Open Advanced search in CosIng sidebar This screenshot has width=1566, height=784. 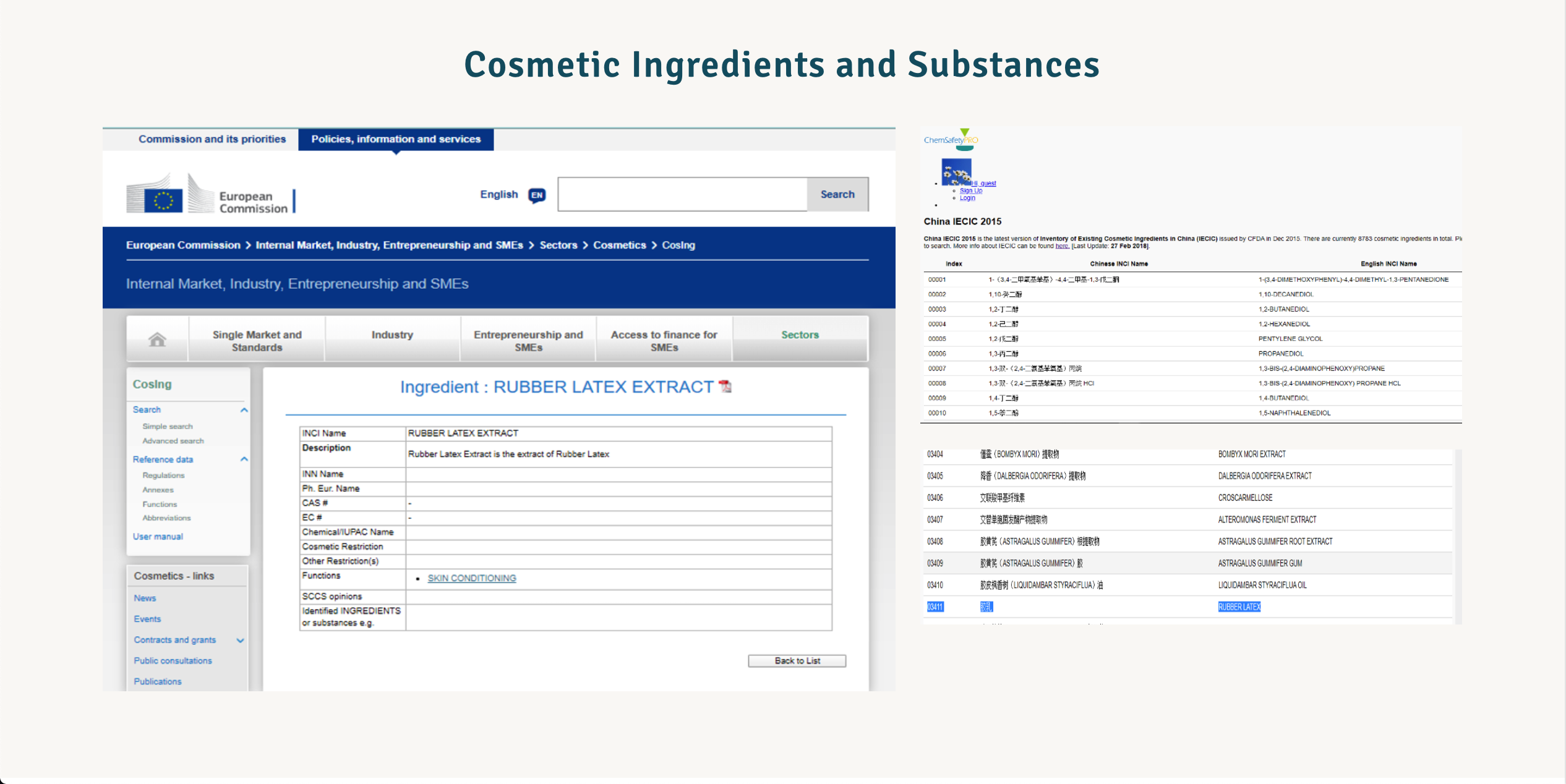point(173,441)
